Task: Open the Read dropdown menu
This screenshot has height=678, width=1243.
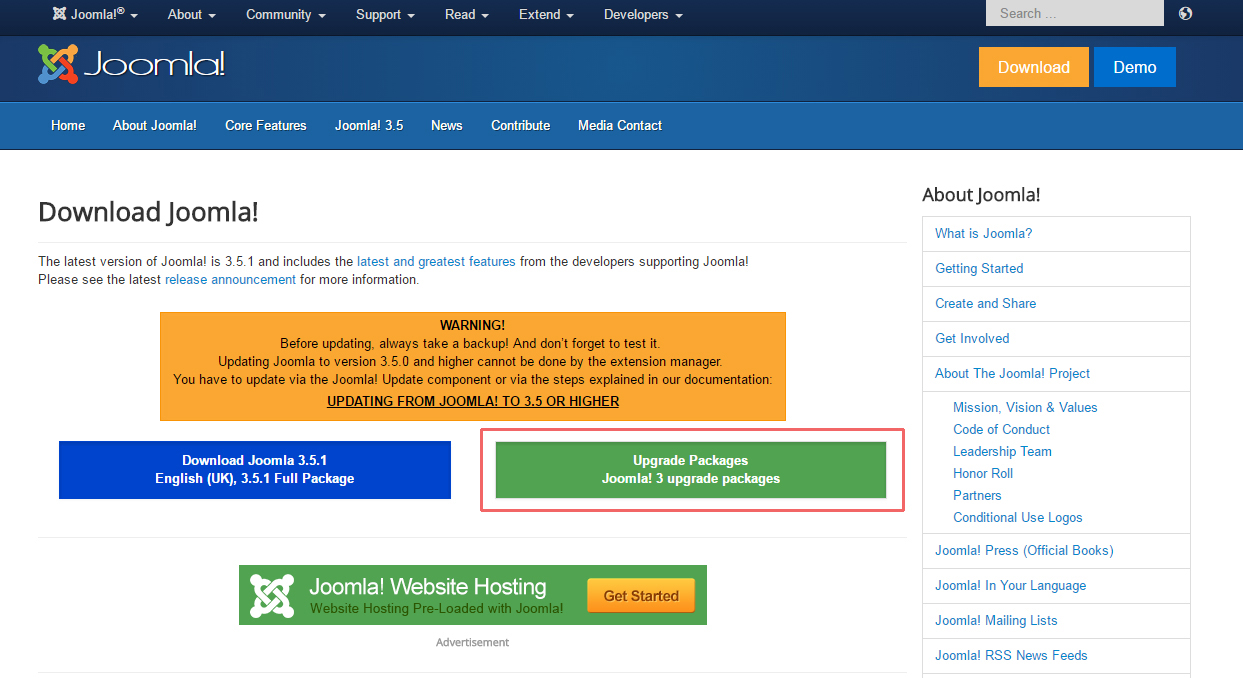Action: [467, 14]
